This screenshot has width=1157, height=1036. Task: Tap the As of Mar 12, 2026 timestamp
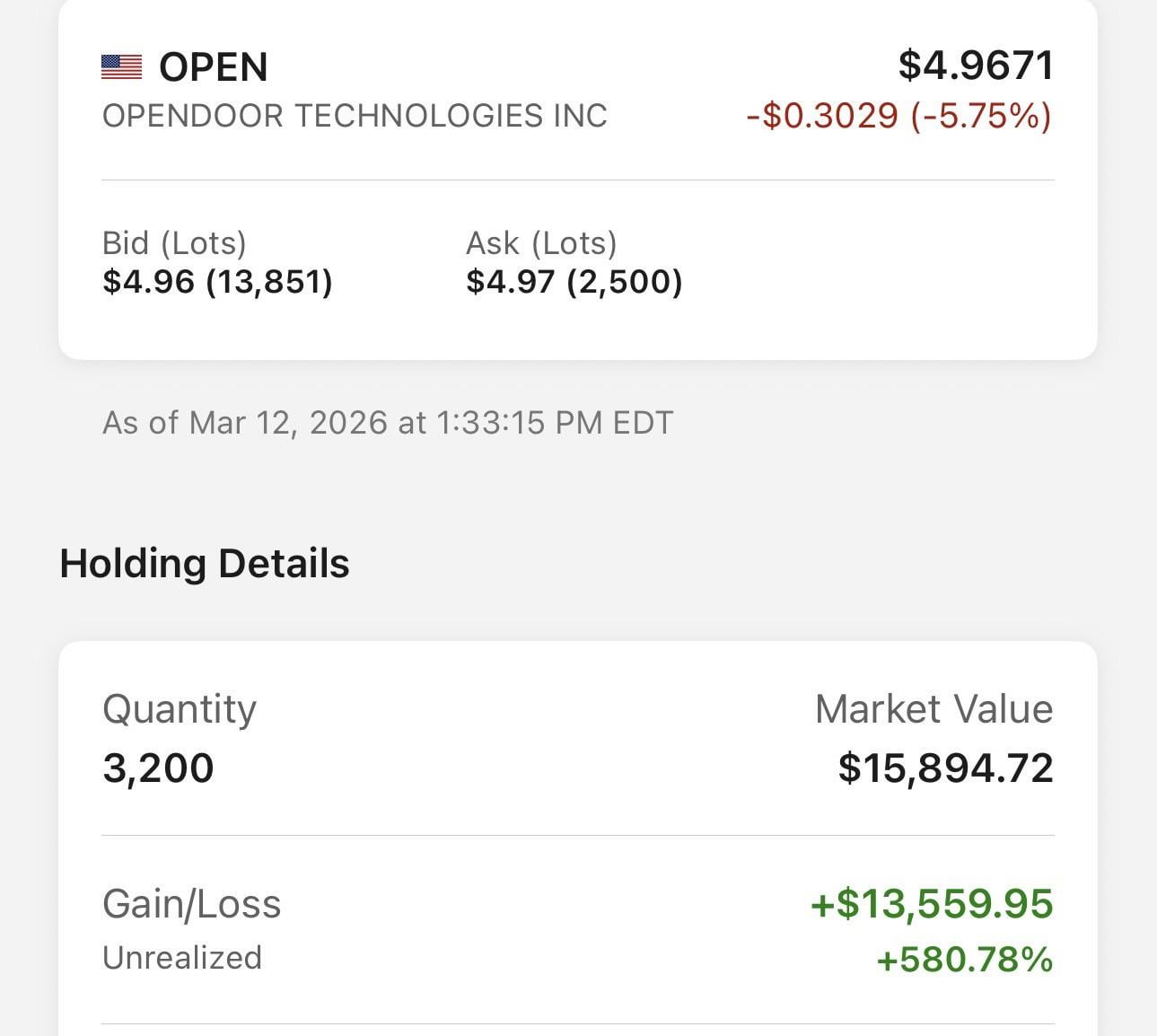point(388,423)
